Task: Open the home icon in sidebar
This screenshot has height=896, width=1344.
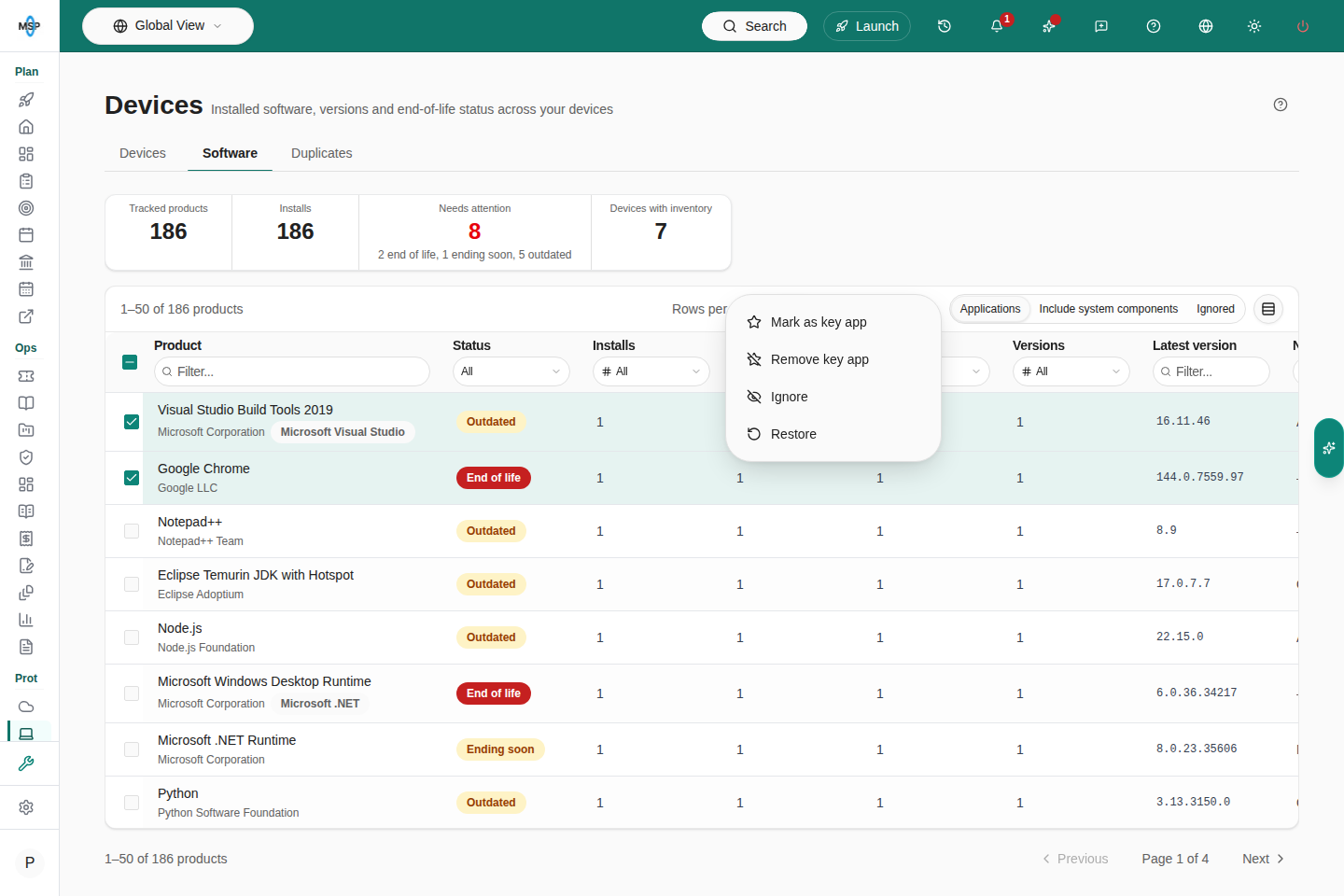Action: coord(26,127)
